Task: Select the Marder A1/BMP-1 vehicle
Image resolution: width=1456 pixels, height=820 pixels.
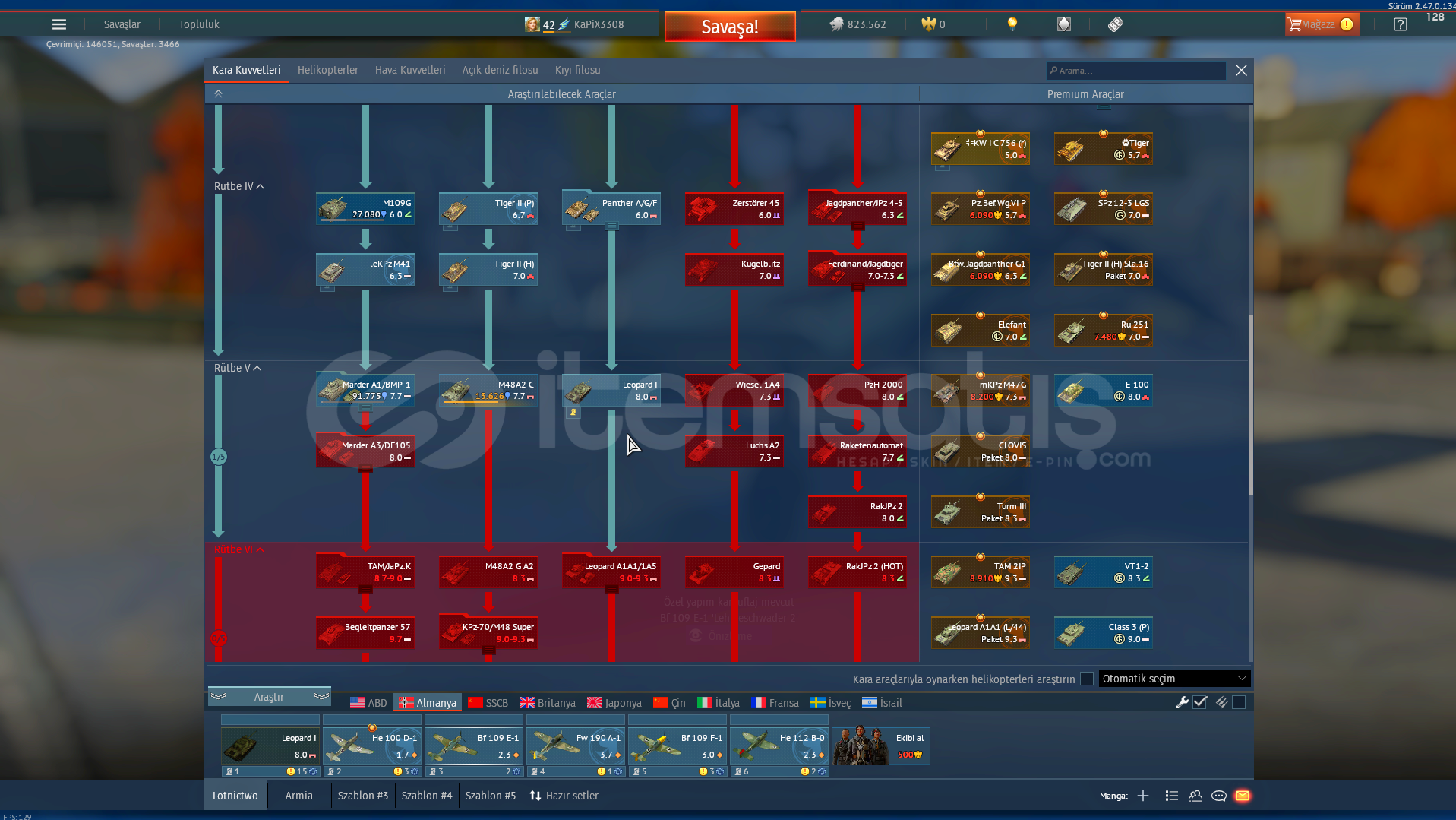Action: [x=365, y=391]
